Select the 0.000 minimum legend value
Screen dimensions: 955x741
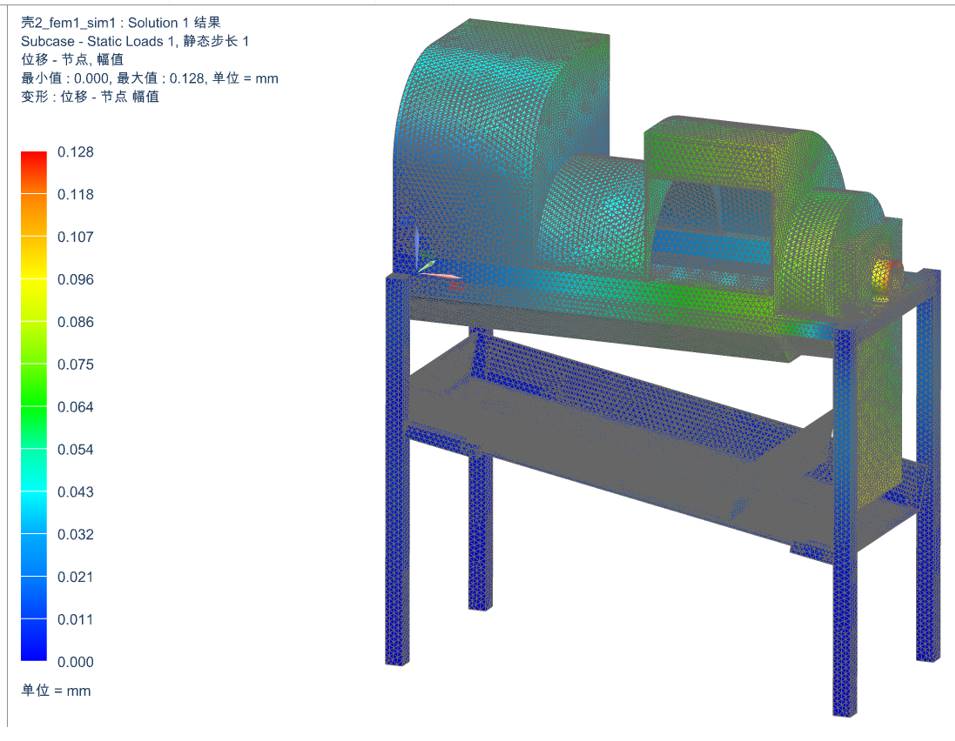(76, 662)
